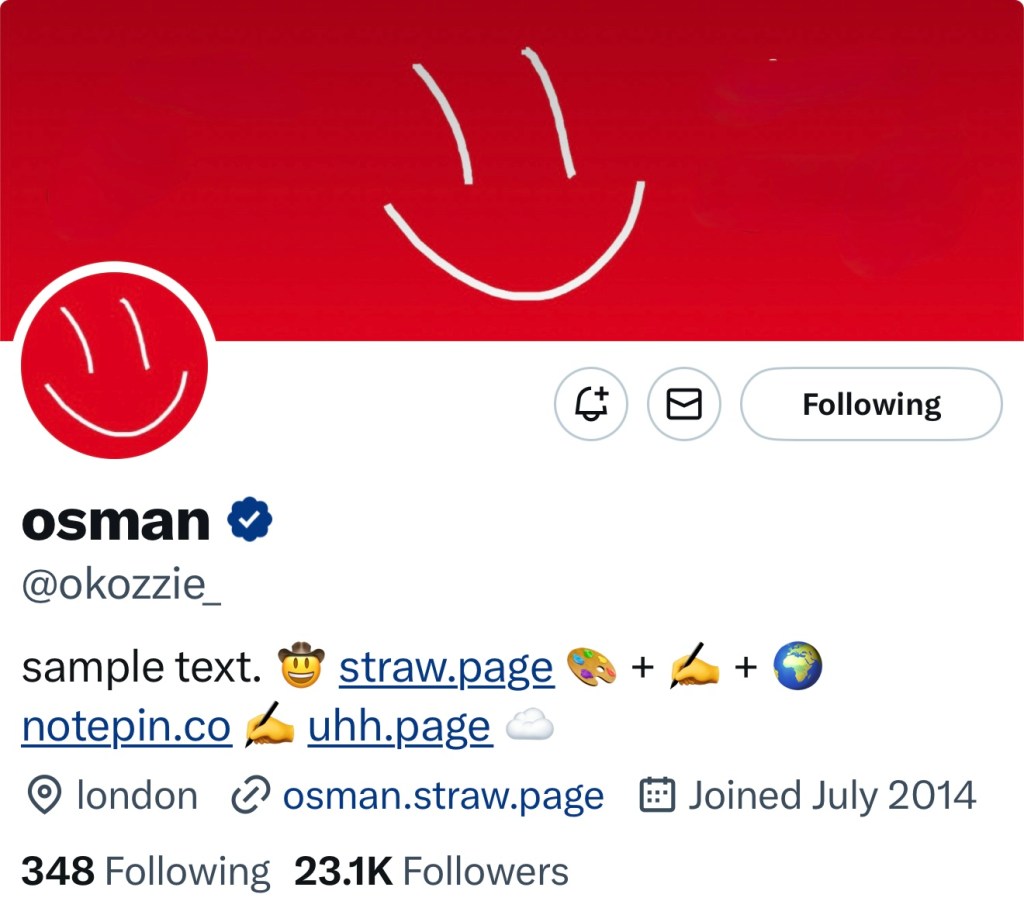Screen dimensions: 1024x915
Task: Visit the osman.straw.page website link
Action: (443, 796)
